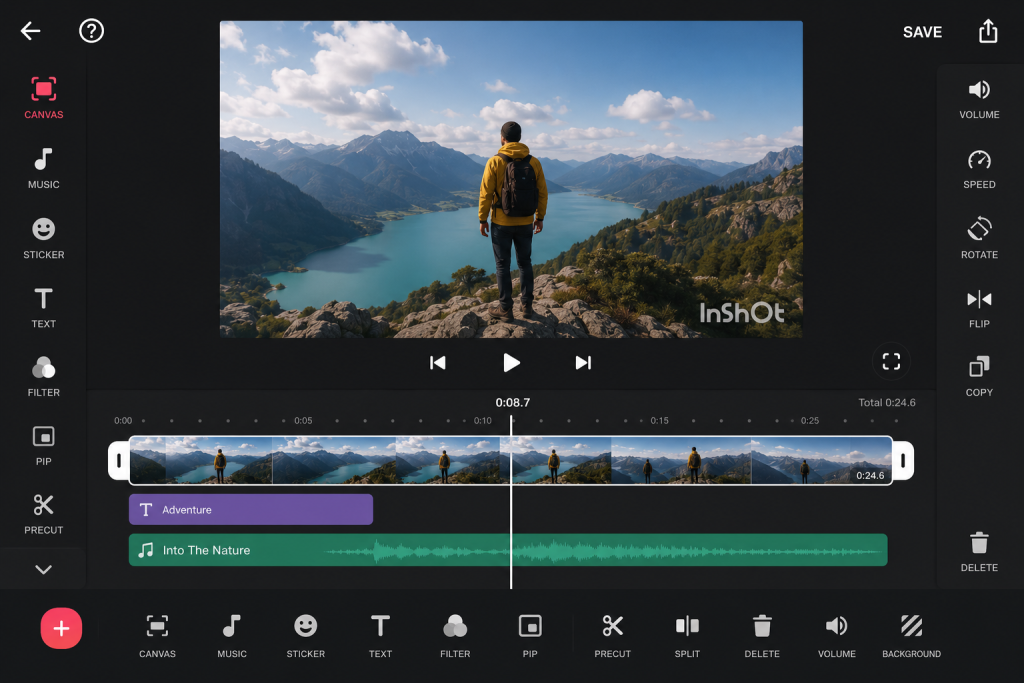Play the video preview
This screenshot has width=1024, height=683.
click(511, 362)
